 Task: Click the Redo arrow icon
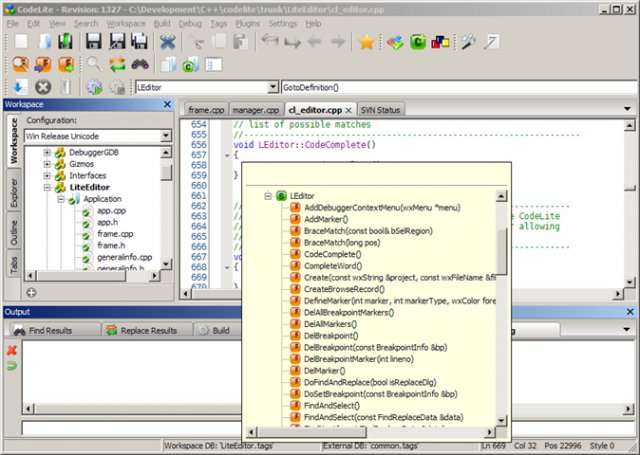point(292,42)
